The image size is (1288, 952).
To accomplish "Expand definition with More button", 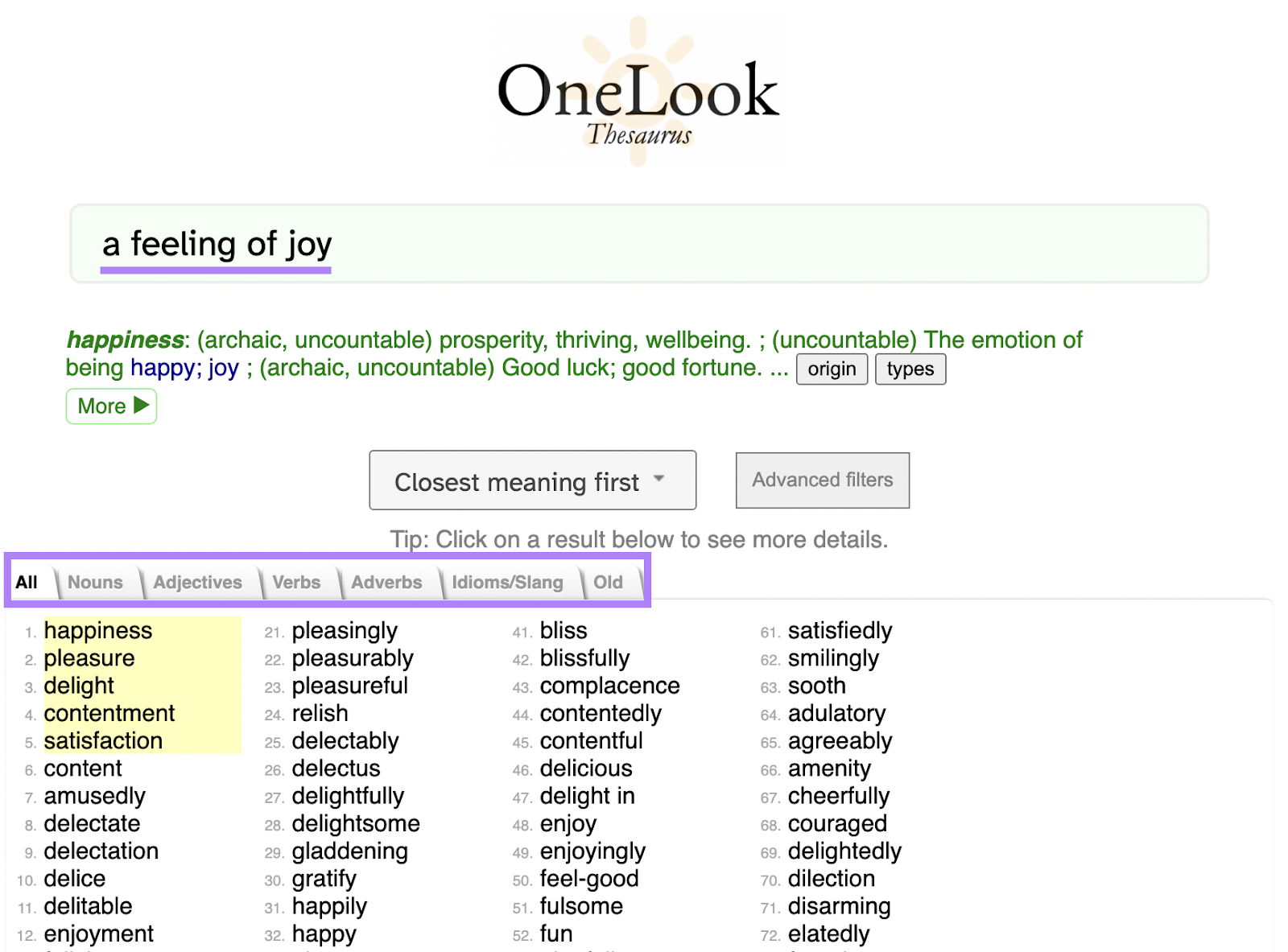I will pyautogui.click(x=111, y=406).
